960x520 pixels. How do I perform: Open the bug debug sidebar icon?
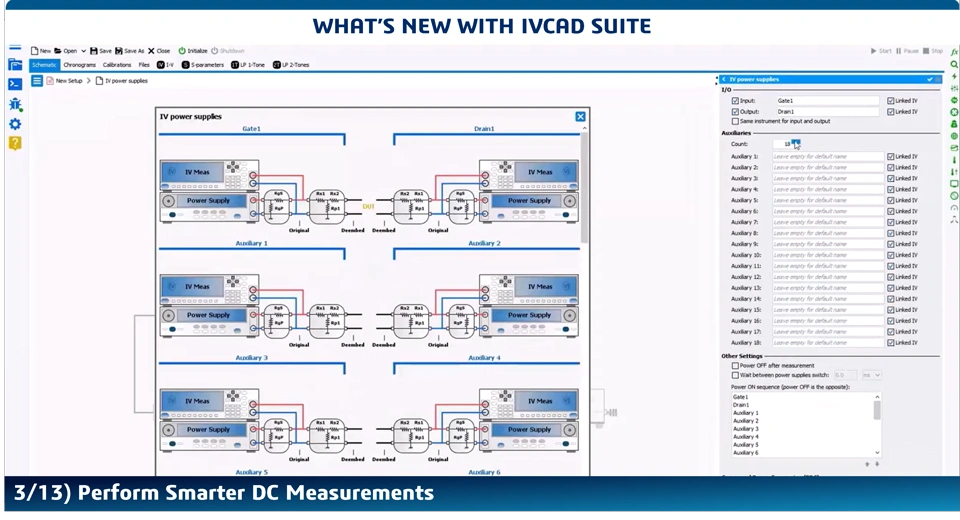[15, 104]
